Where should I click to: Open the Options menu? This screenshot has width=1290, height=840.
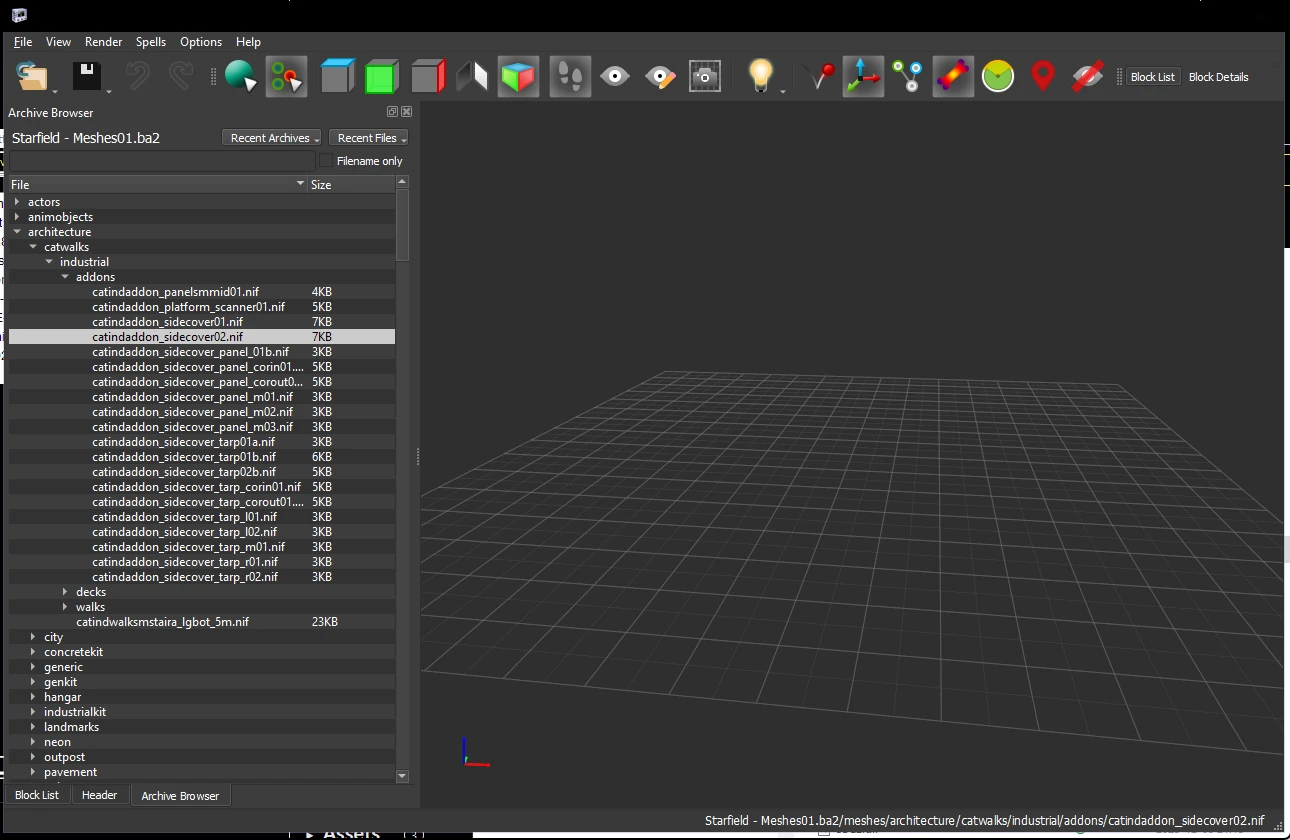pos(201,42)
